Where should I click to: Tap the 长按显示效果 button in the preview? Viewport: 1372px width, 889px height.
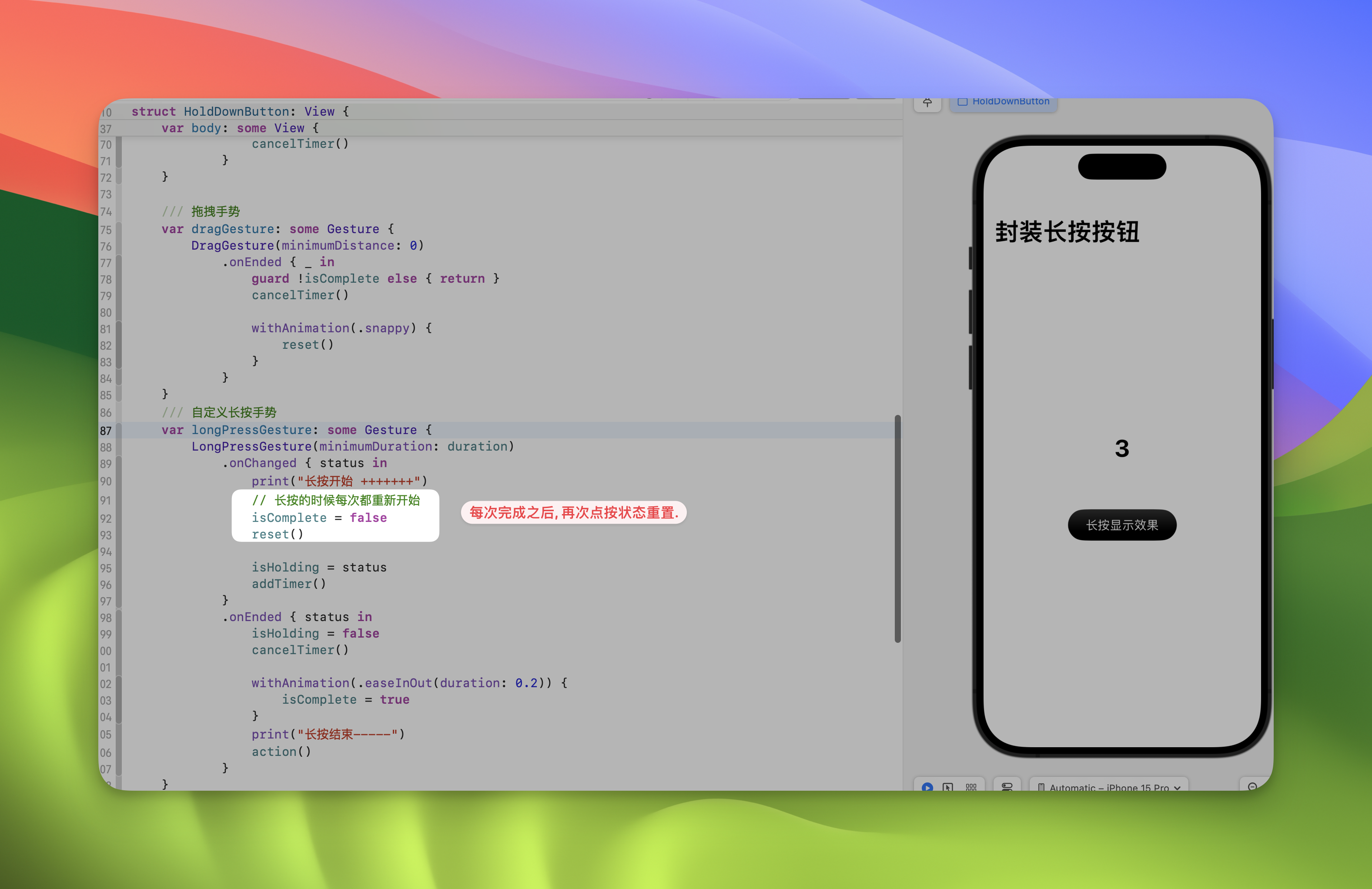[x=1122, y=525]
